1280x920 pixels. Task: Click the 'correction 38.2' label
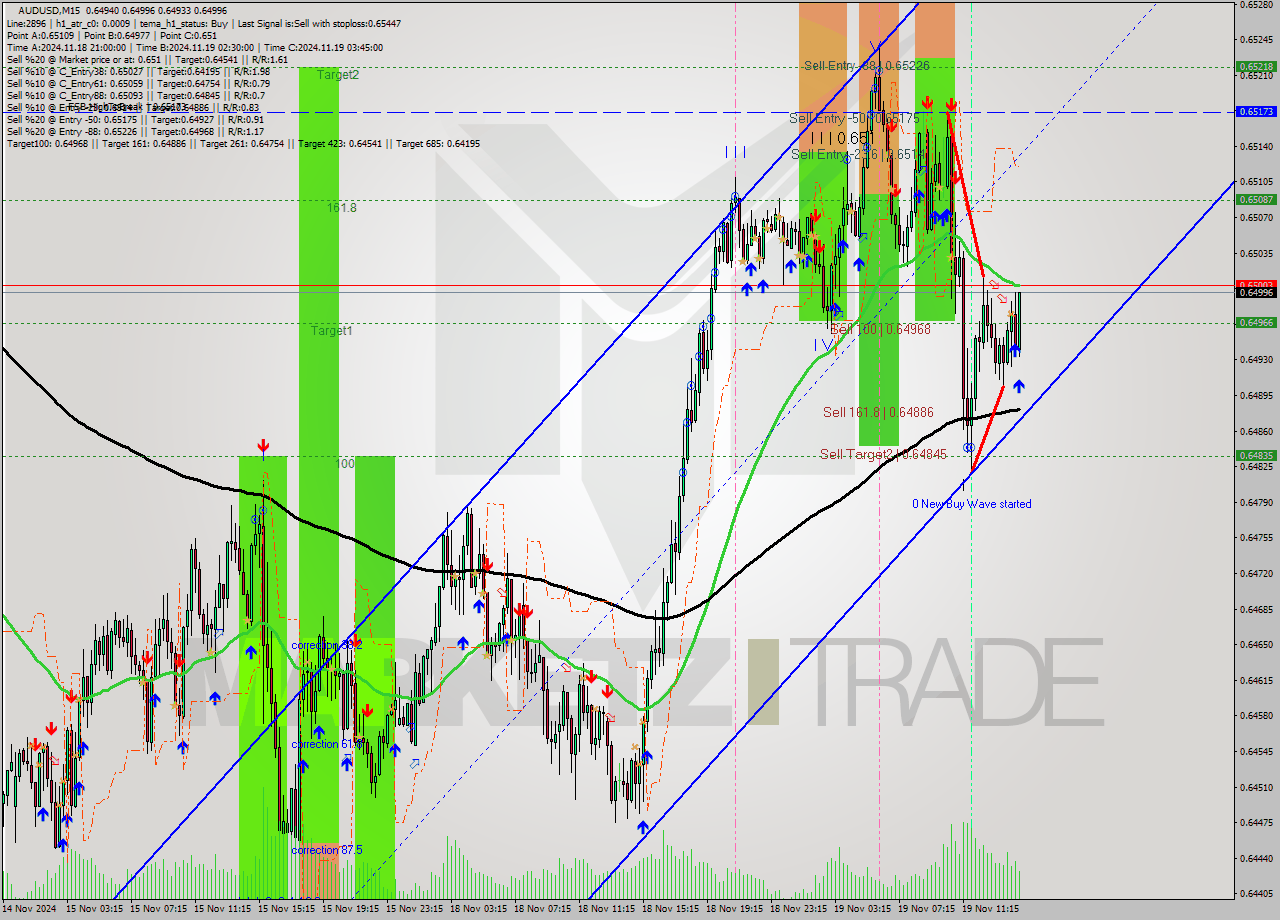point(327,646)
